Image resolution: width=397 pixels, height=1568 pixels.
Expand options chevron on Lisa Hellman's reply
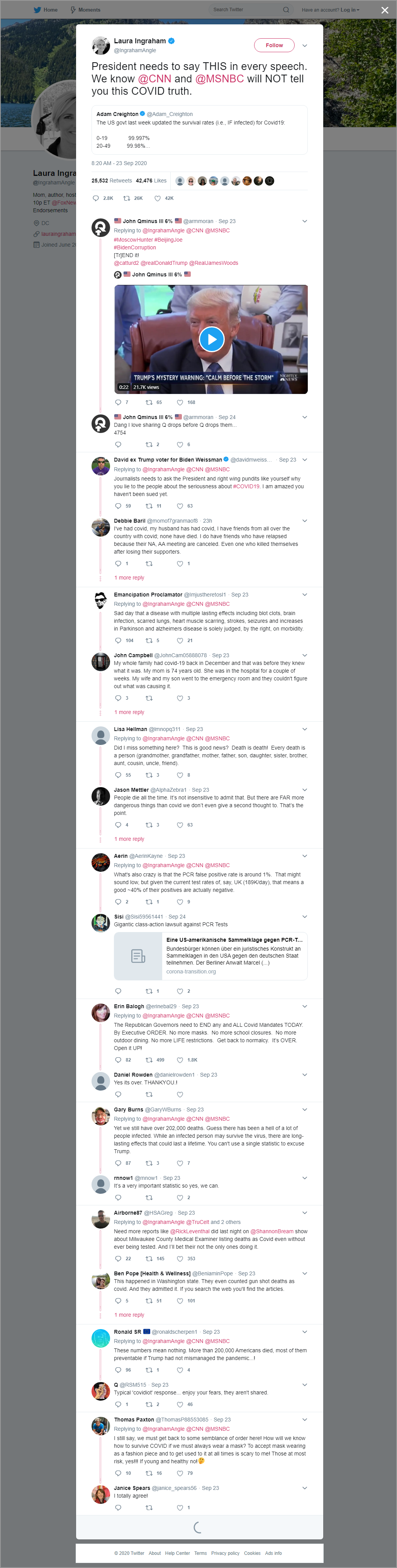pyautogui.click(x=305, y=729)
